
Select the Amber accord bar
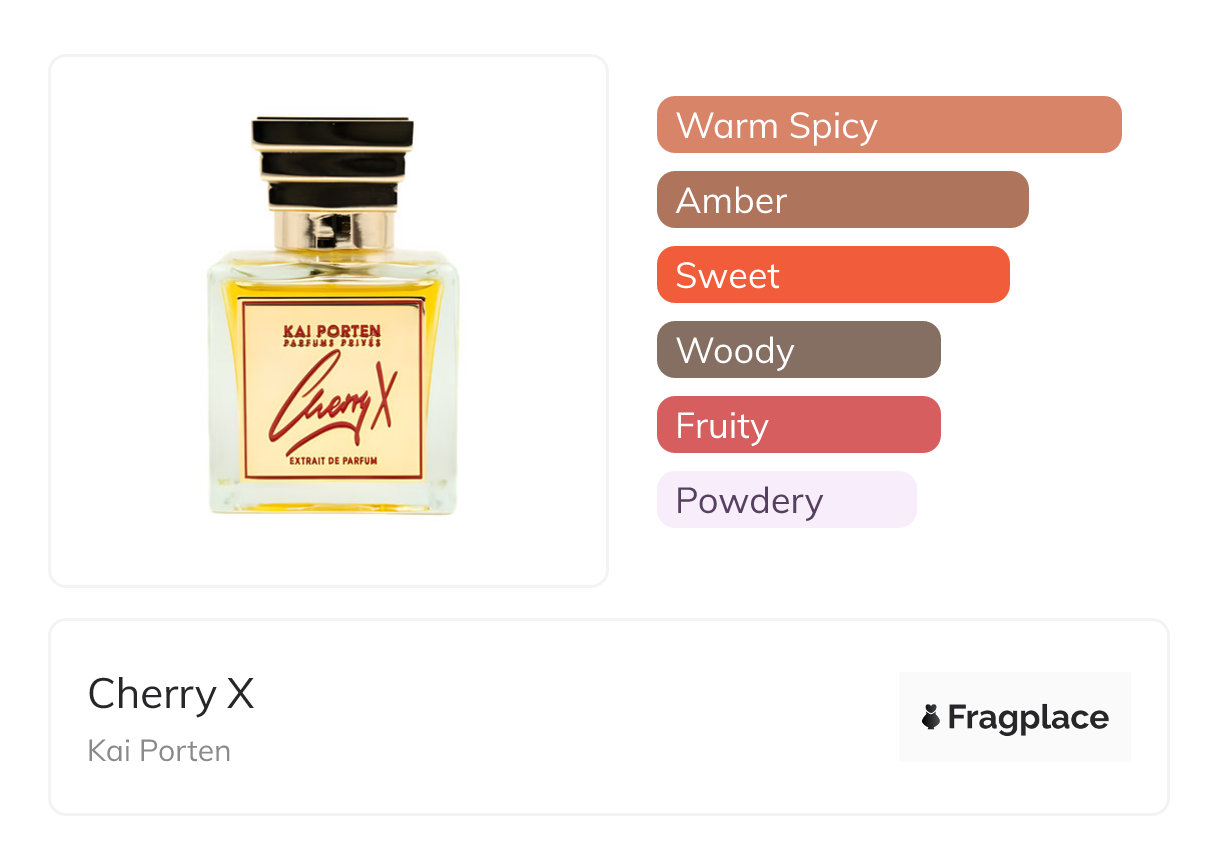point(843,200)
